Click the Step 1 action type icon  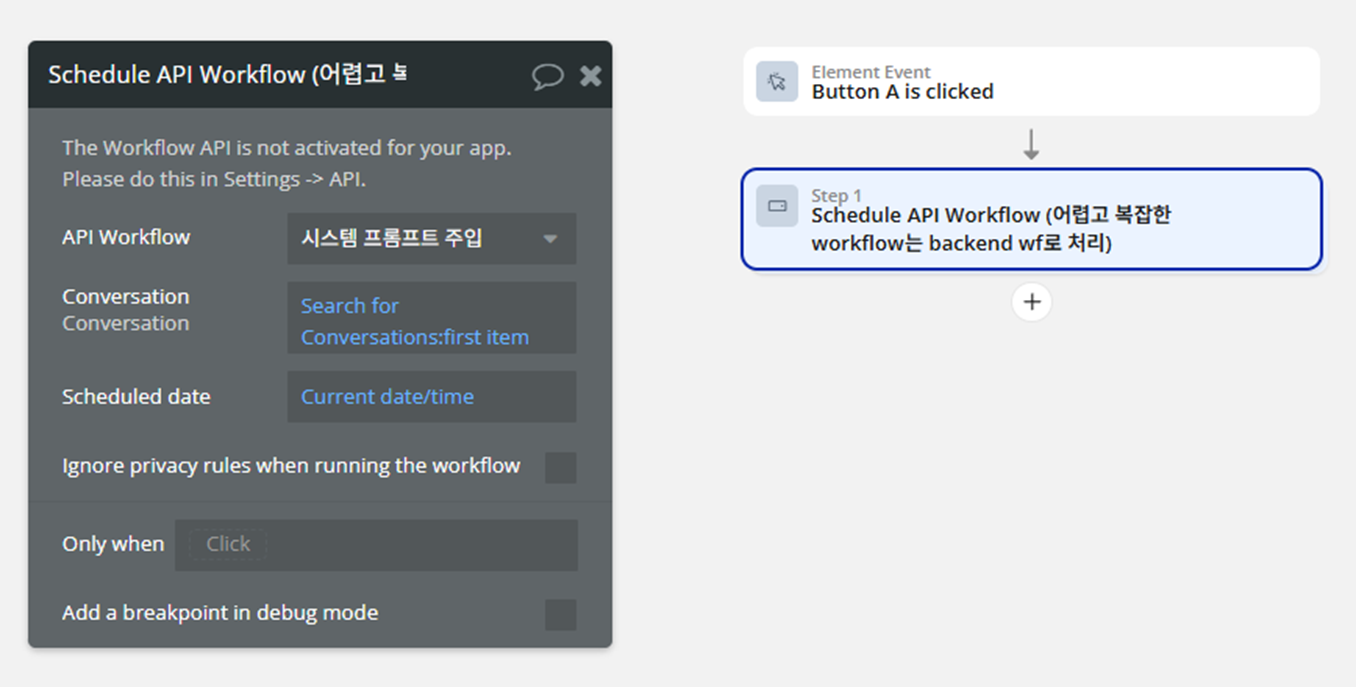point(777,206)
